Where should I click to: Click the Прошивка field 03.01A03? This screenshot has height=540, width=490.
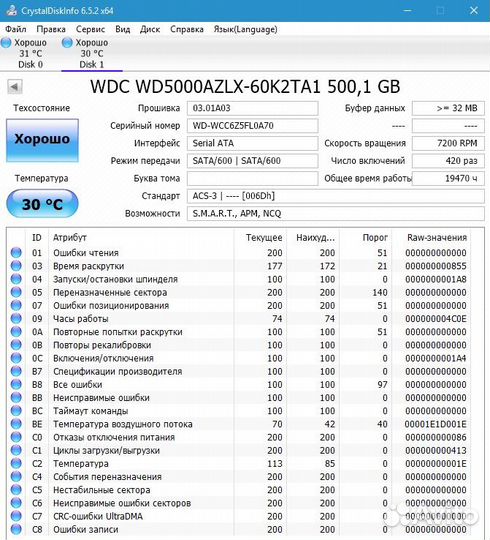click(252, 108)
